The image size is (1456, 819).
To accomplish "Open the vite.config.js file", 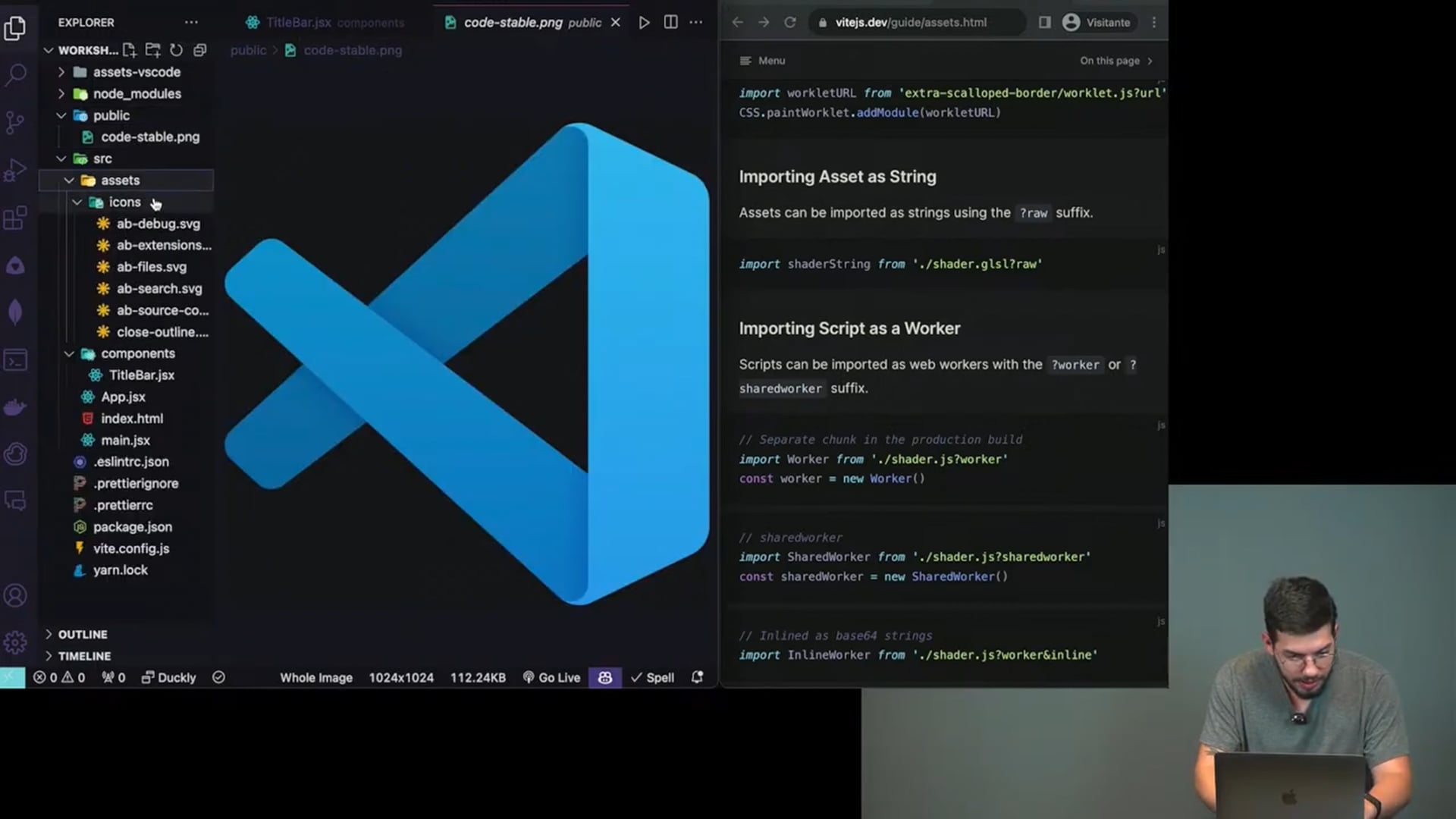I will (x=130, y=548).
